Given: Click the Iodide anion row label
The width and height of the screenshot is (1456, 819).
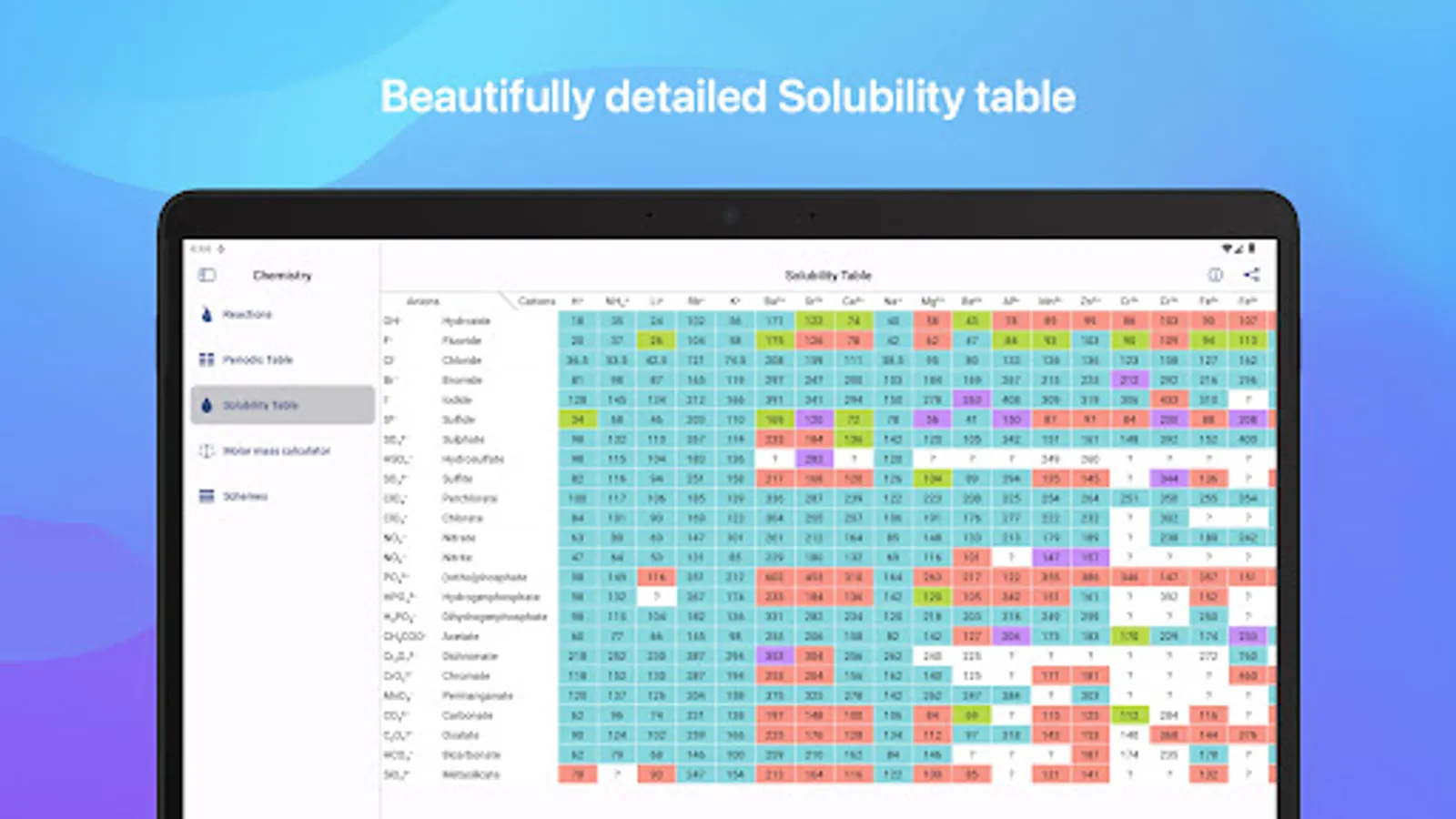Looking at the screenshot, I should (x=457, y=400).
